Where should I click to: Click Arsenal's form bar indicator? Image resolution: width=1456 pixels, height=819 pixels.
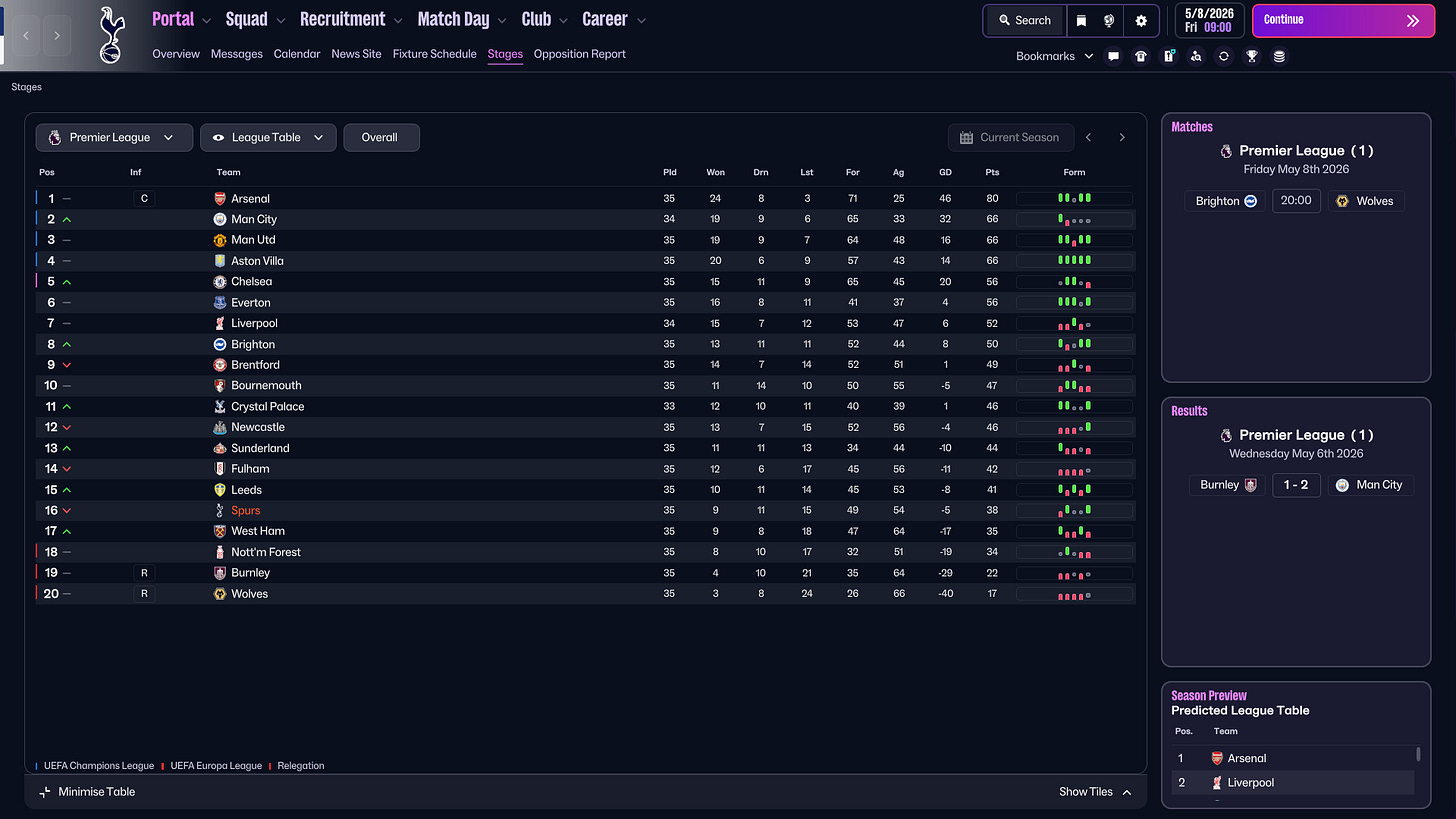click(x=1074, y=199)
